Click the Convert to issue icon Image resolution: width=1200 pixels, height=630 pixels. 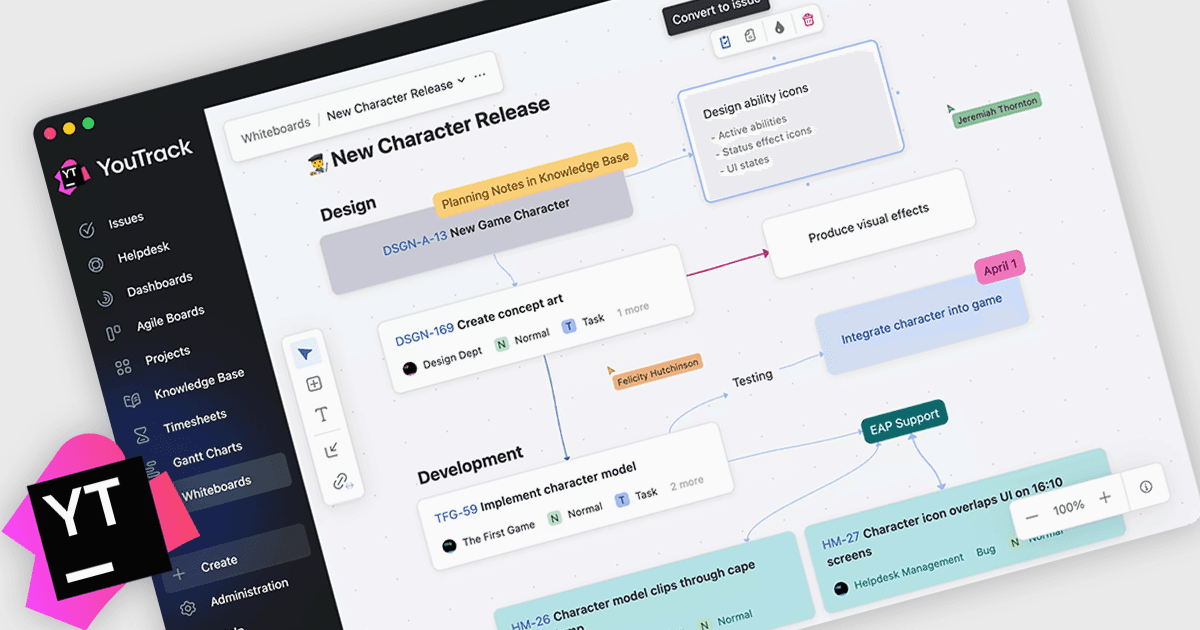click(x=725, y=40)
